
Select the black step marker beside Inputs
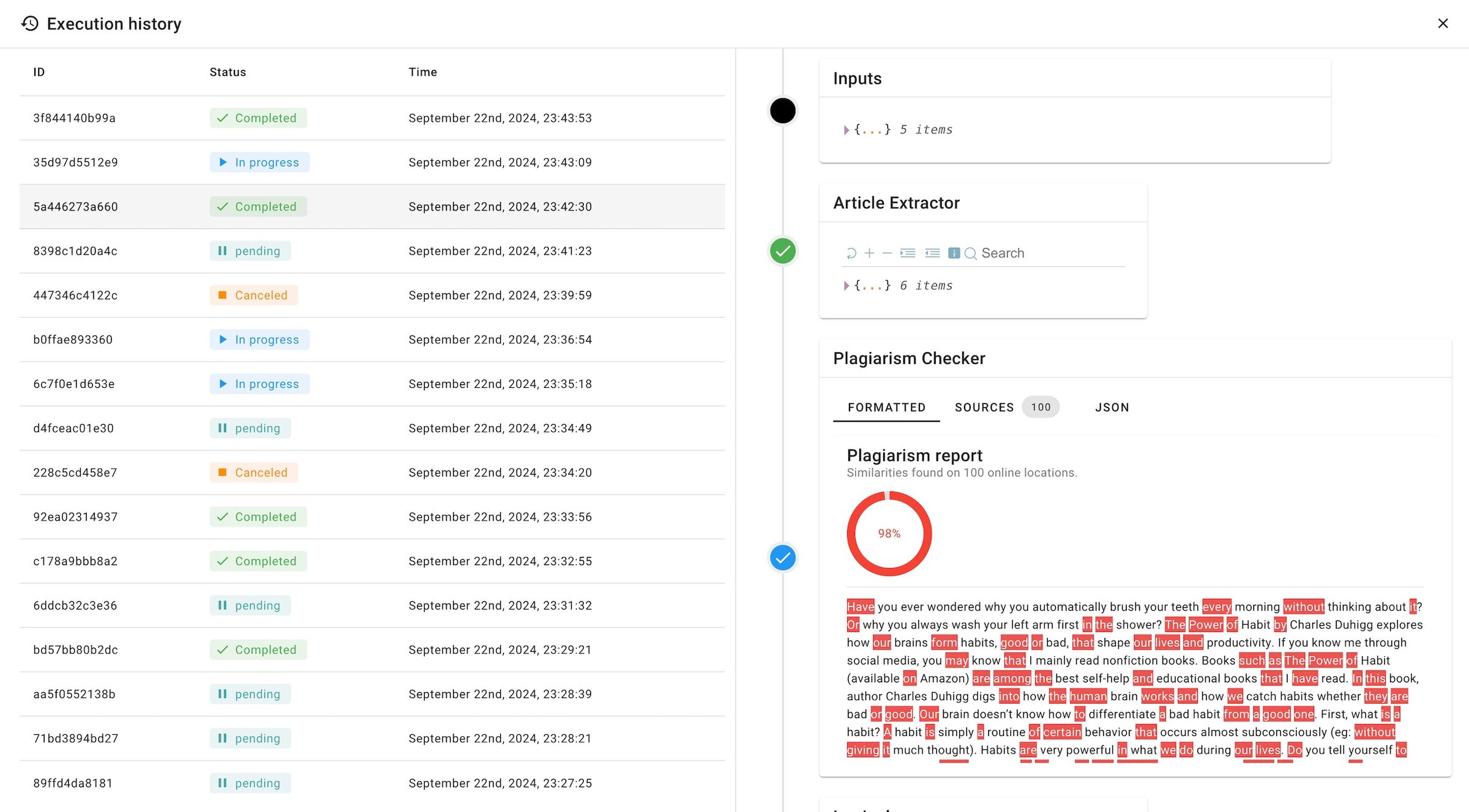[782, 111]
